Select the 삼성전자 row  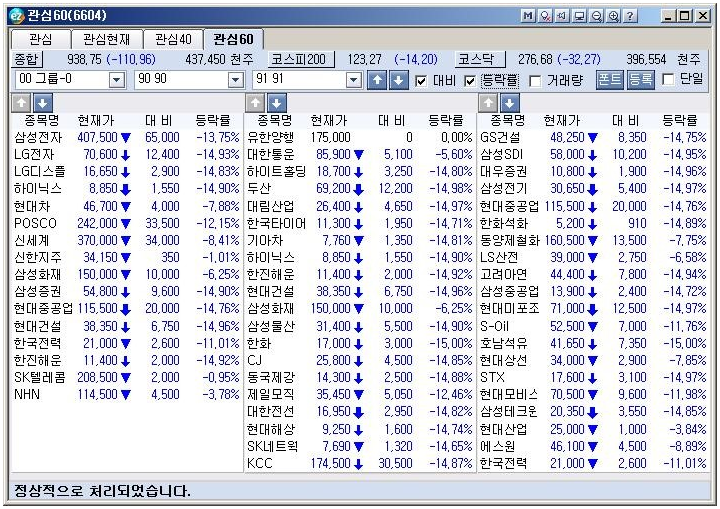pos(126,137)
